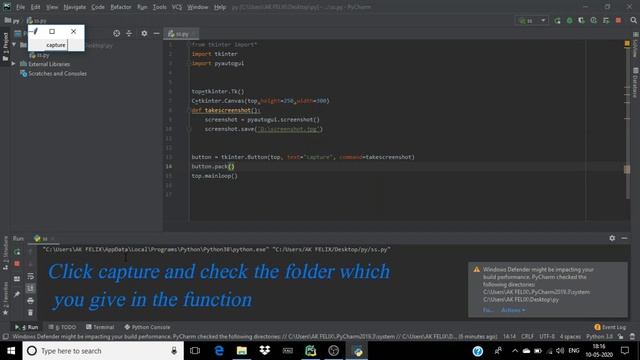The height and width of the screenshot is (360, 640).
Task: Click the Locate/Scroll from Source target icon
Action: click(x=116, y=33)
